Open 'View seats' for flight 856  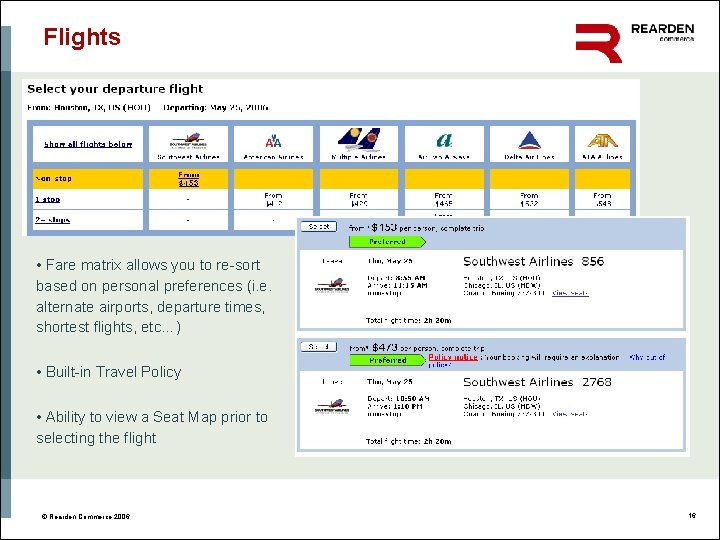pos(570,293)
